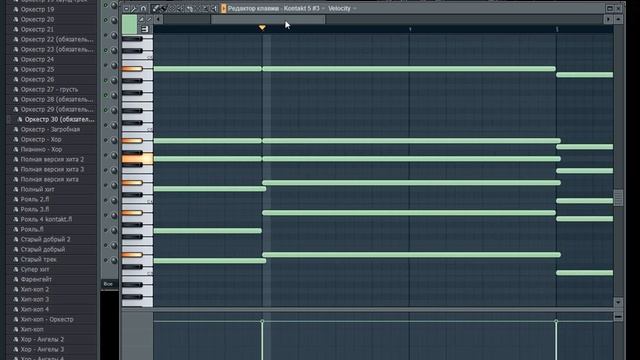Click the orange play icon before title

[224, 8]
